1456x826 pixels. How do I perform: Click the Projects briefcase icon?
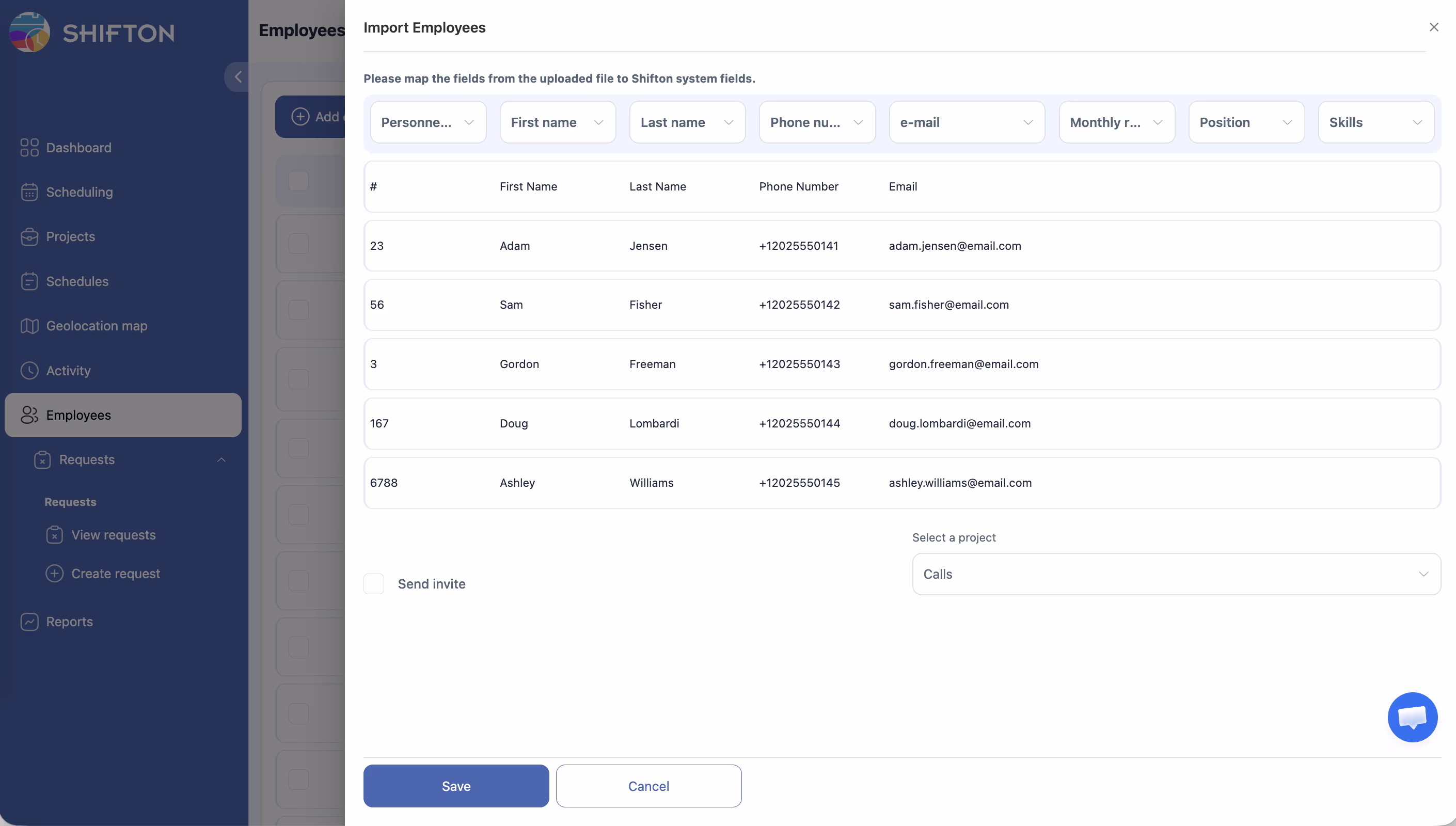(29, 236)
